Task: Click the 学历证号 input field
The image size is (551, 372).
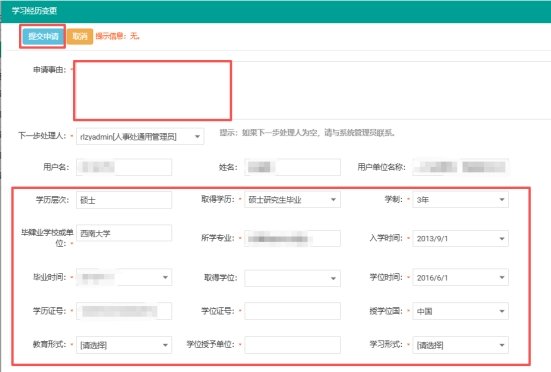Action: [124, 311]
